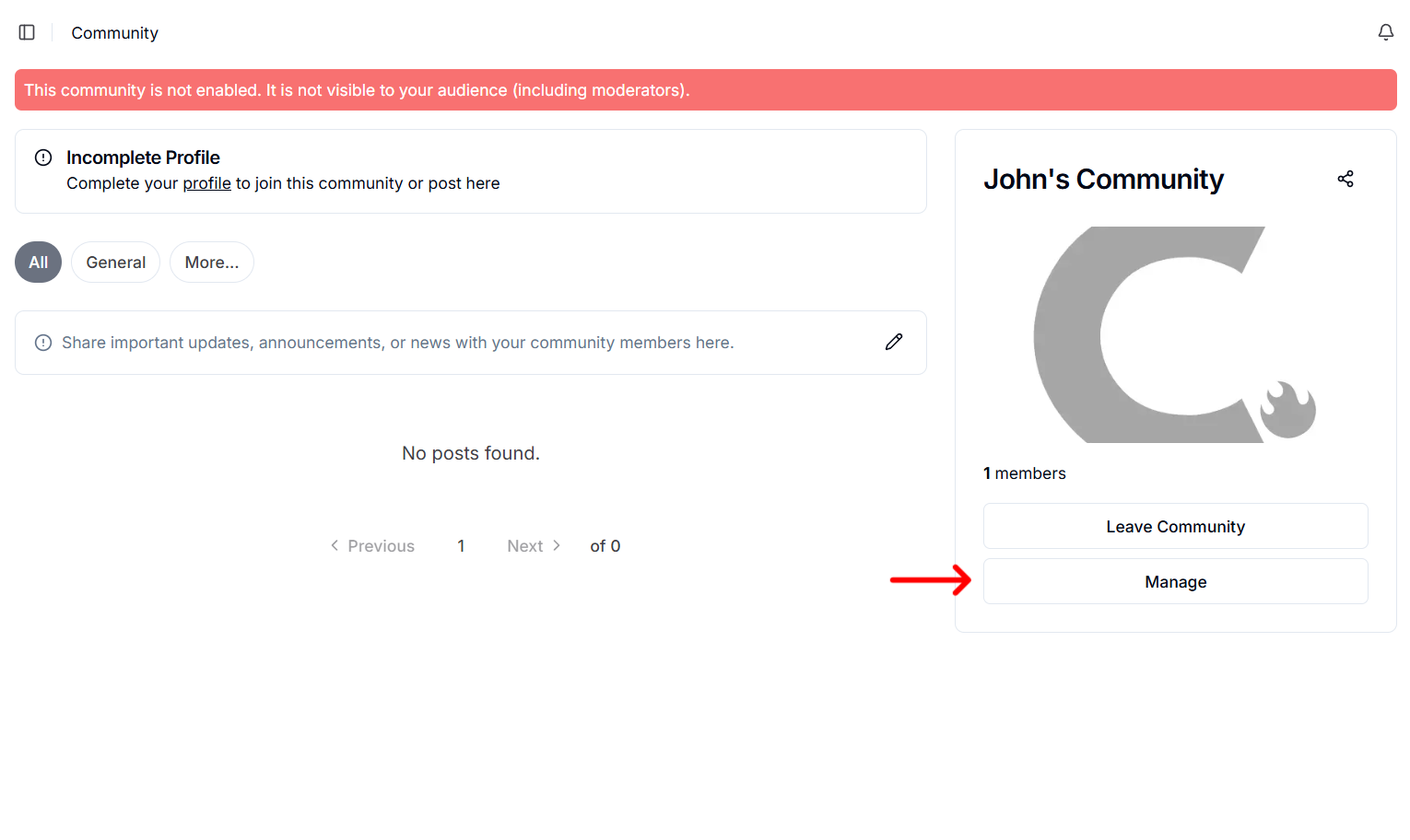Click the Previous page chevron
Viewport: 1410px width, 840px height.
(x=335, y=545)
